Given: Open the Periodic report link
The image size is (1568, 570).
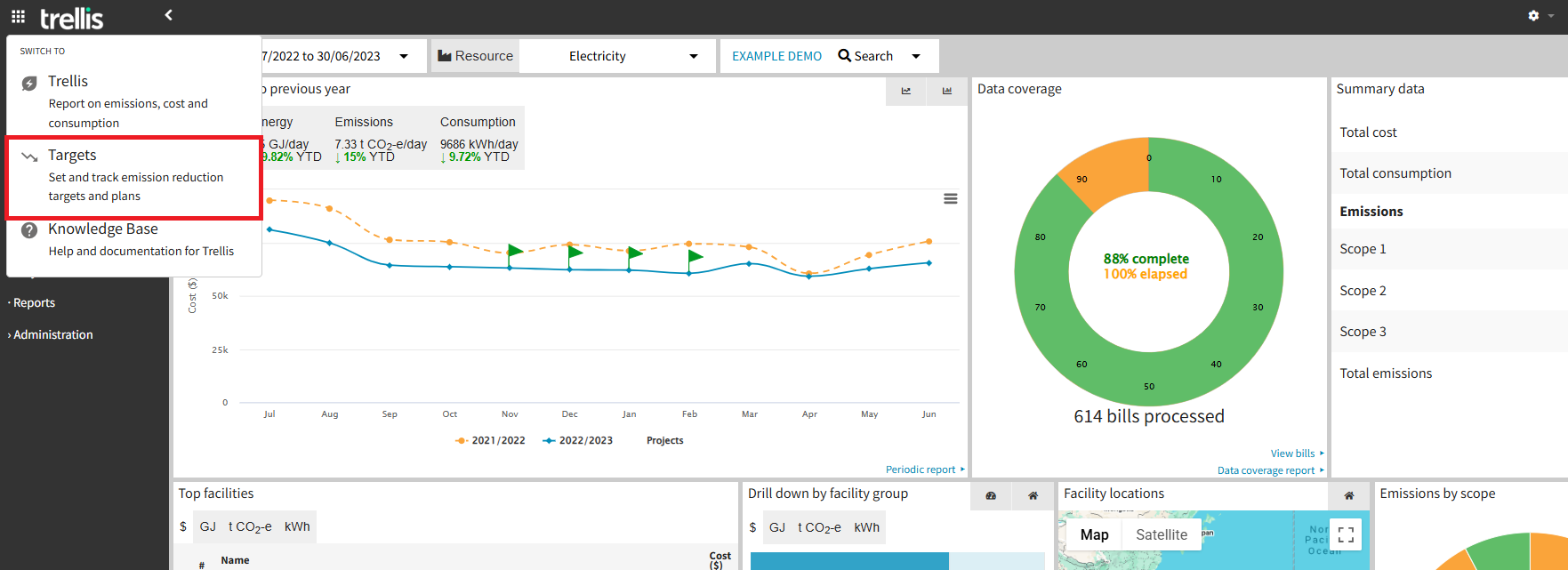Looking at the screenshot, I should tap(921, 470).
